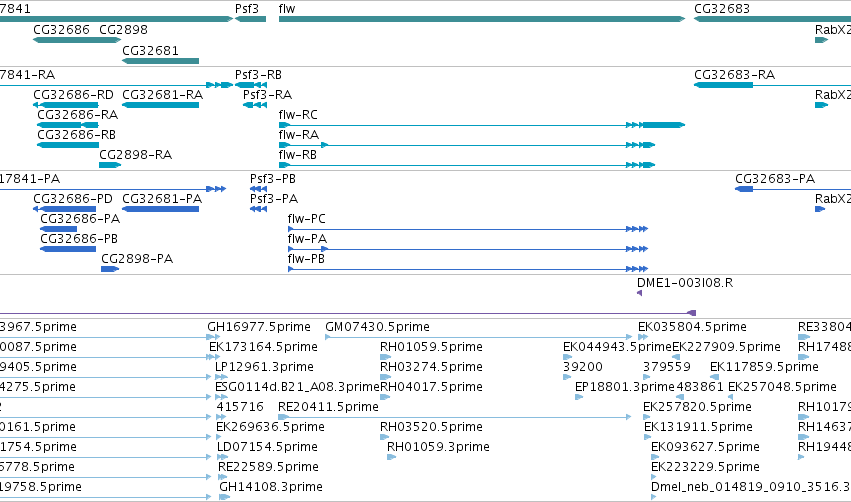This screenshot has width=851, height=502.
Task: Select the flw-RB transcript label
Action: (x=297, y=155)
